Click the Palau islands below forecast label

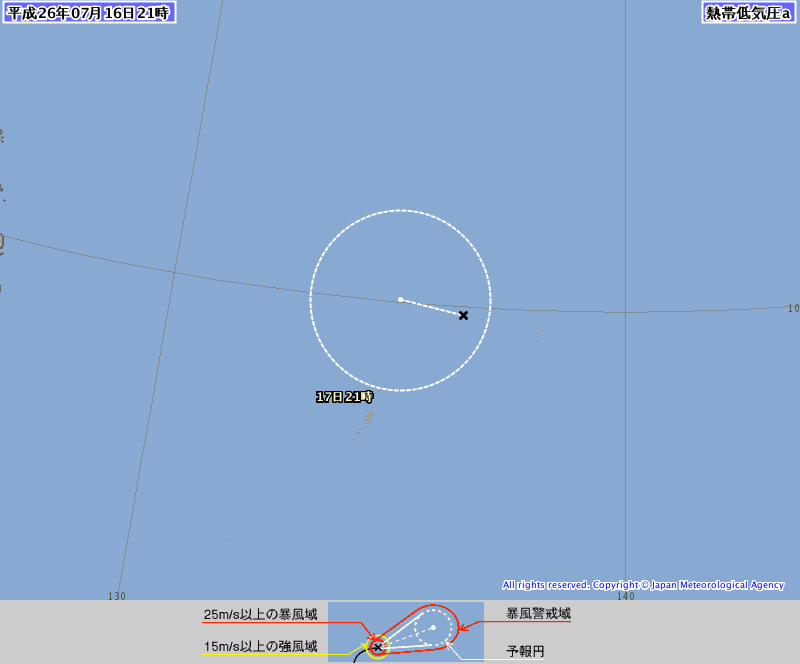tap(361, 426)
